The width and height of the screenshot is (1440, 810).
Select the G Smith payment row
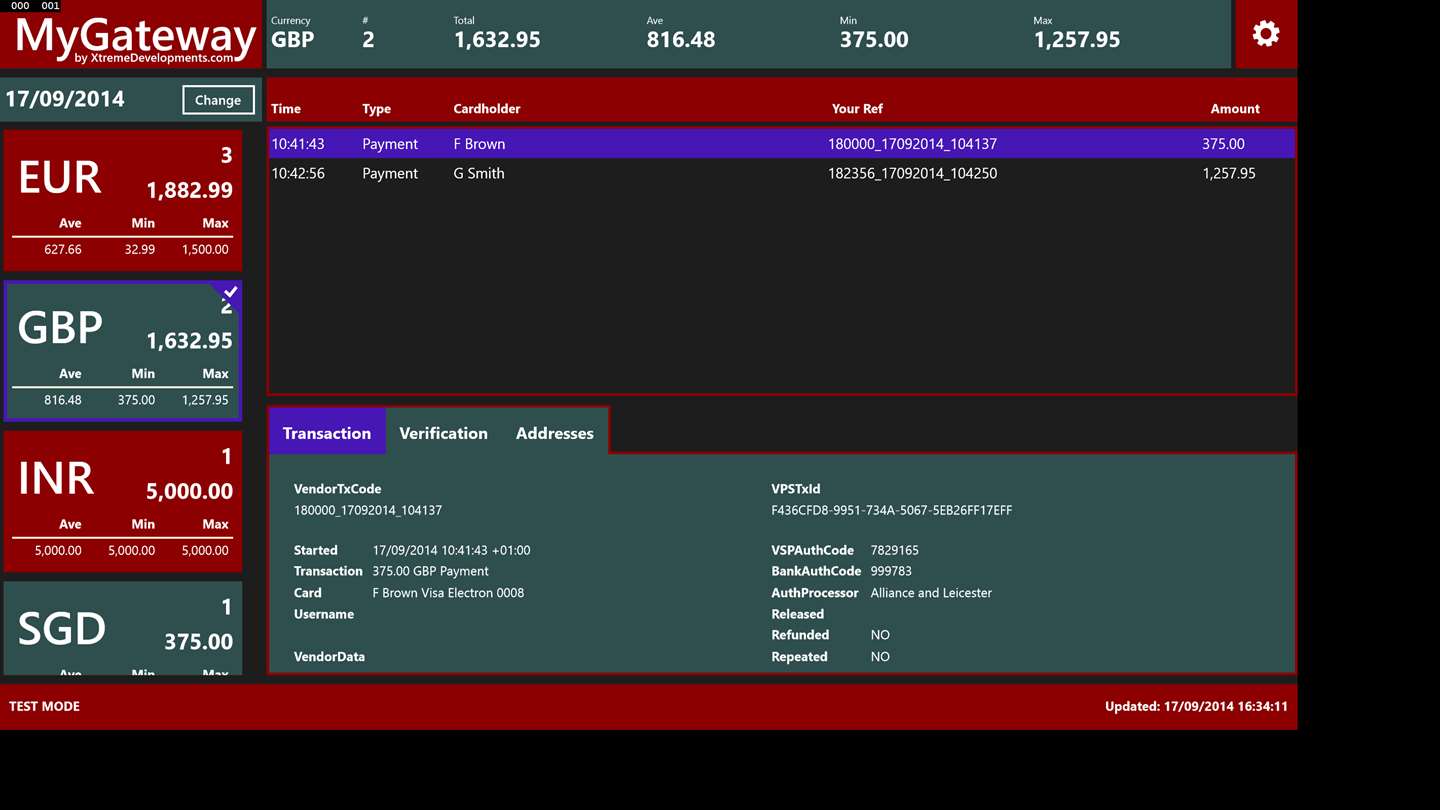click(782, 173)
